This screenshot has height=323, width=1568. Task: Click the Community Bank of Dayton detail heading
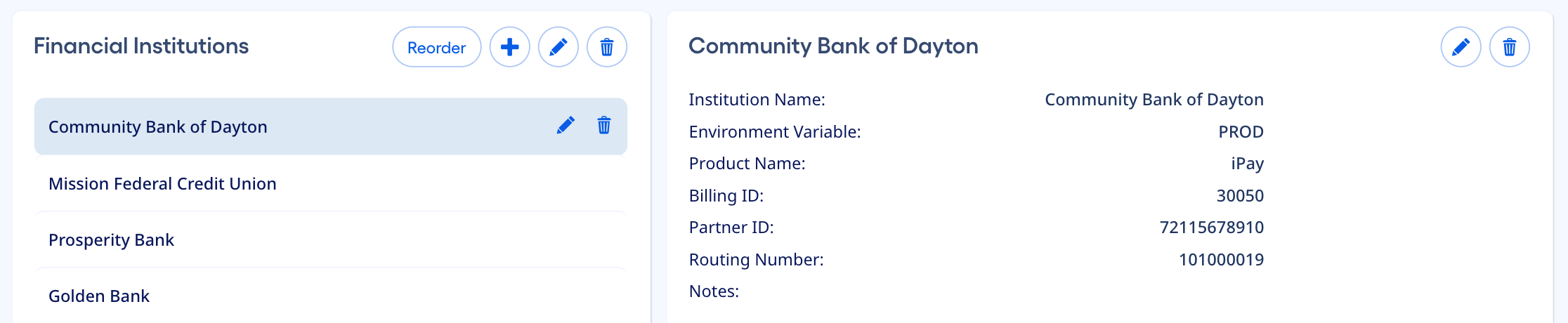[833, 46]
